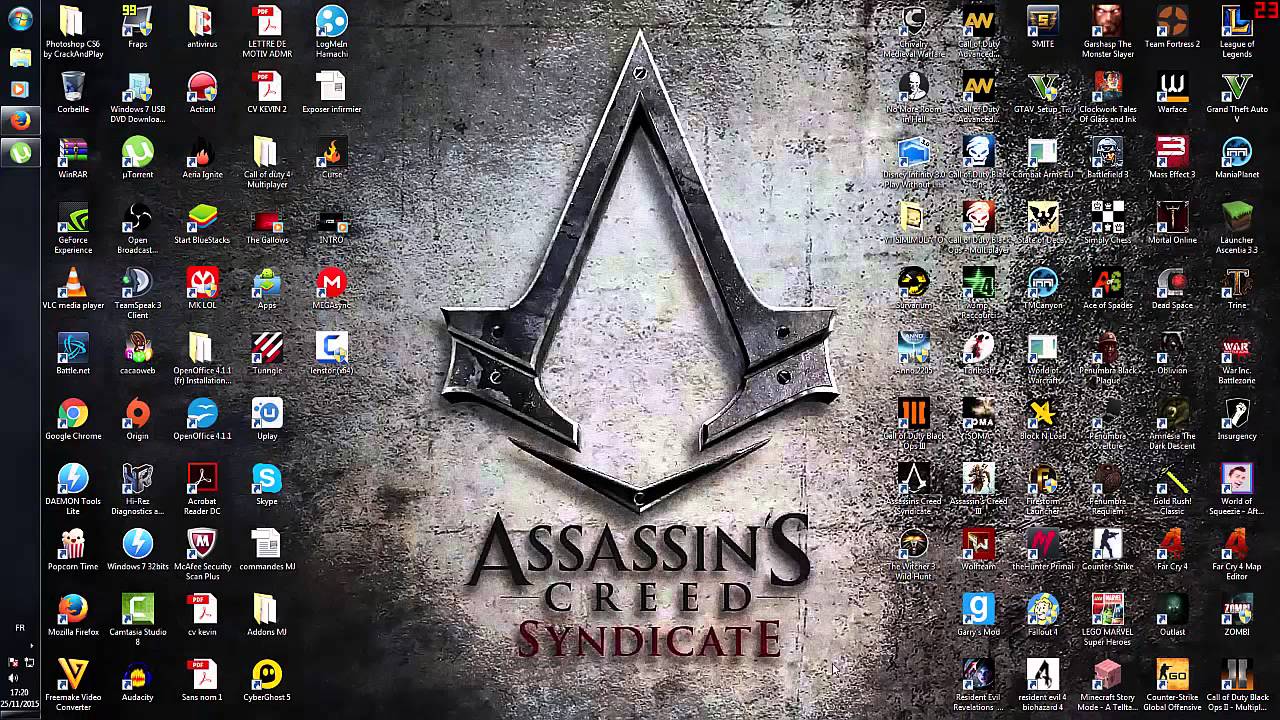Launch The Witcher 3 Wild Hunt
The width and height of the screenshot is (1280, 720).
(x=913, y=554)
